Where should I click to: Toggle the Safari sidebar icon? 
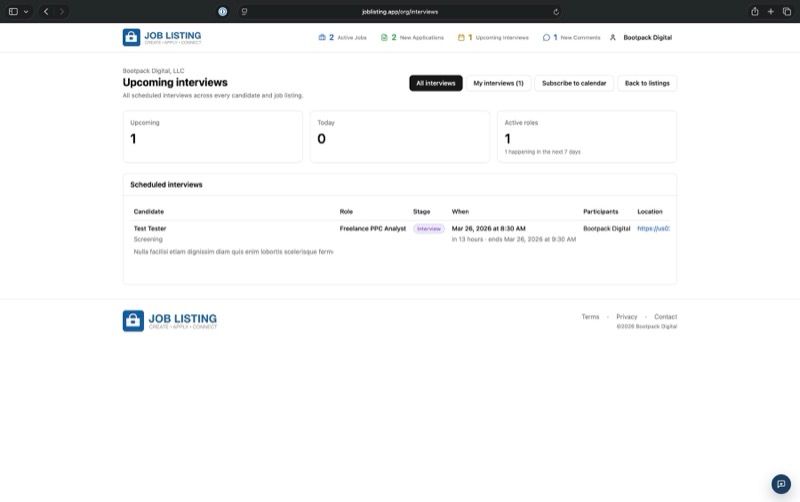(13, 11)
